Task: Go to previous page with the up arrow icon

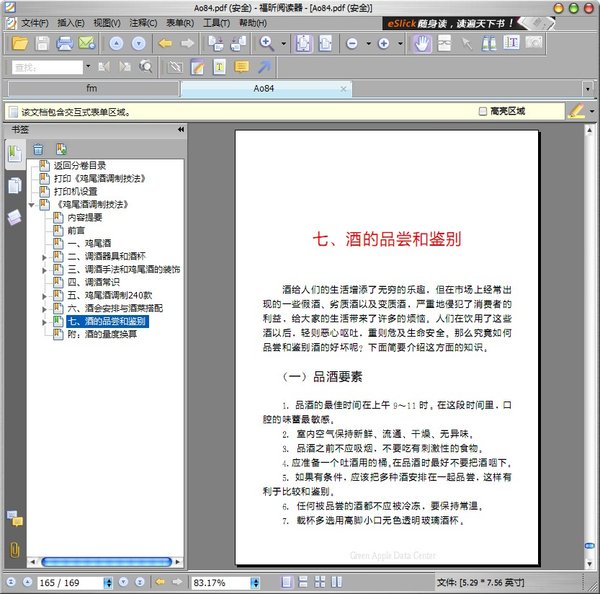Action: click(x=116, y=43)
